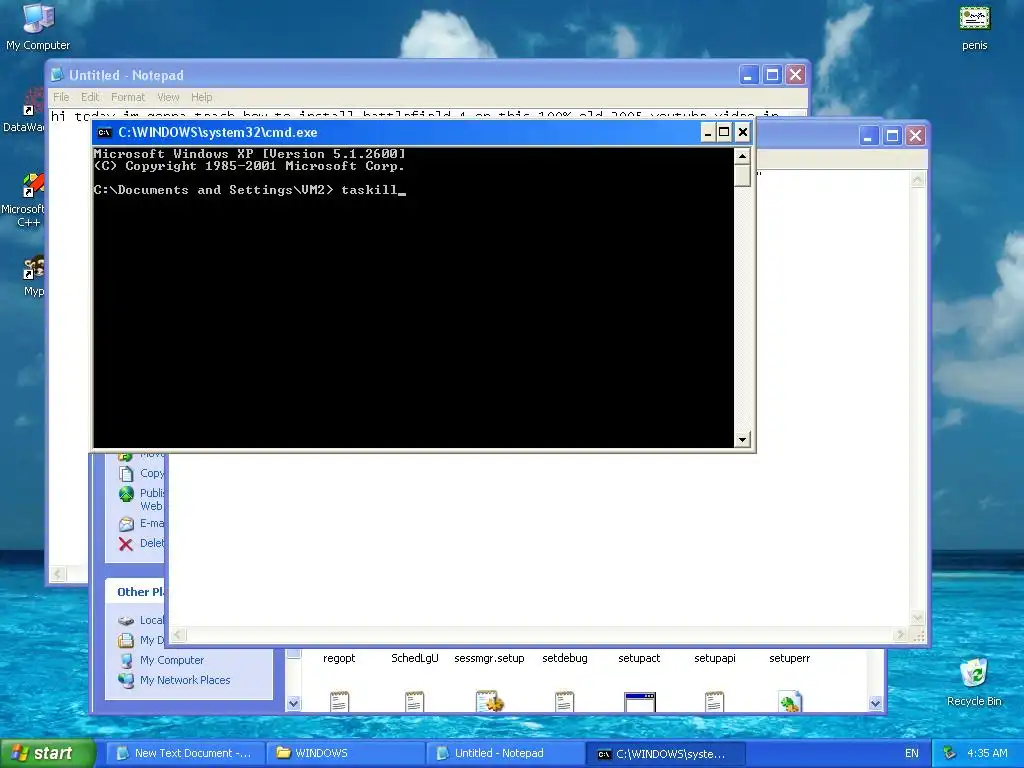
Task: Open Notepad Help menu
Action: (202, 97)
